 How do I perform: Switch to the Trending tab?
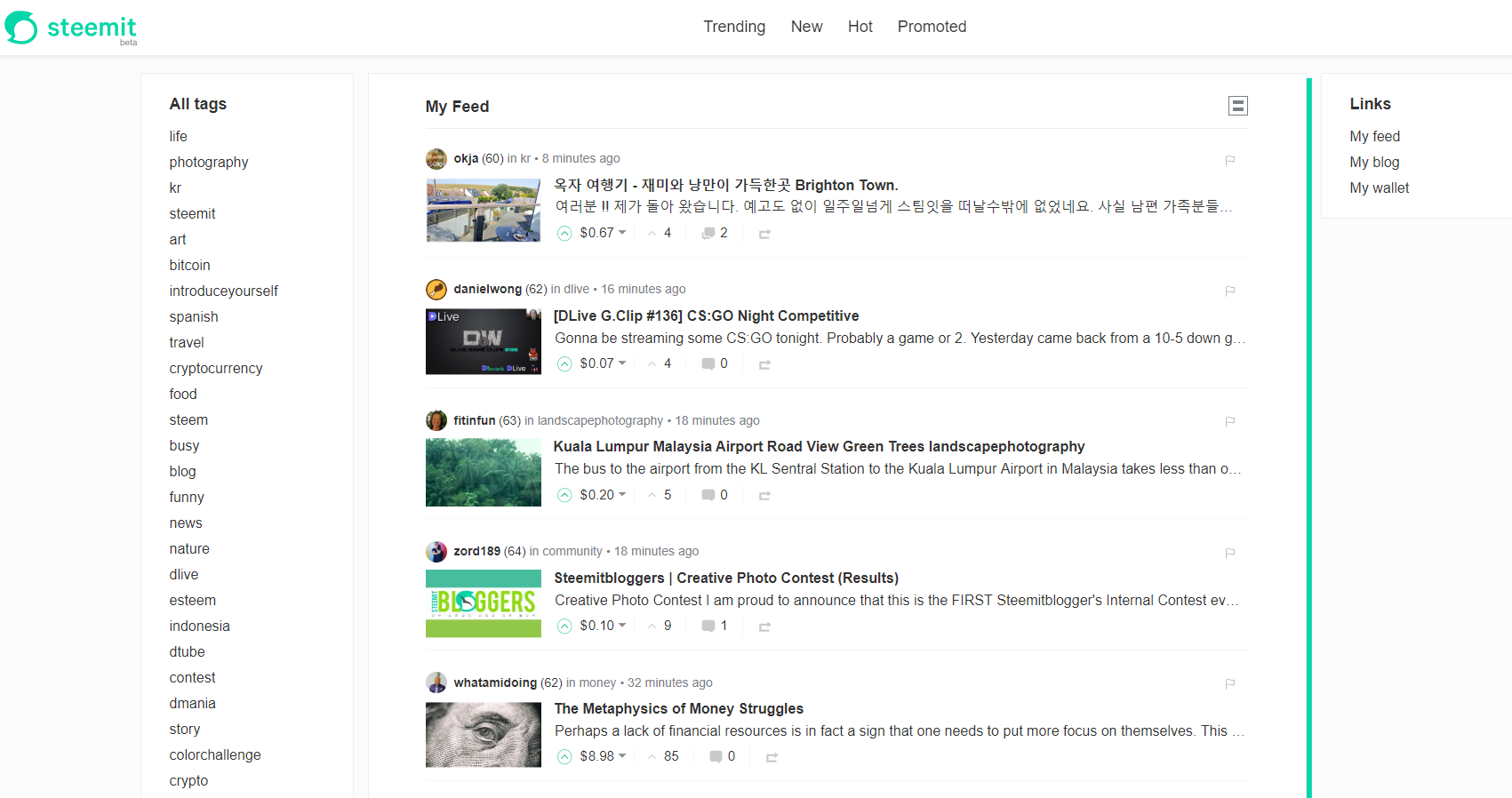click(x=734, y=27)
